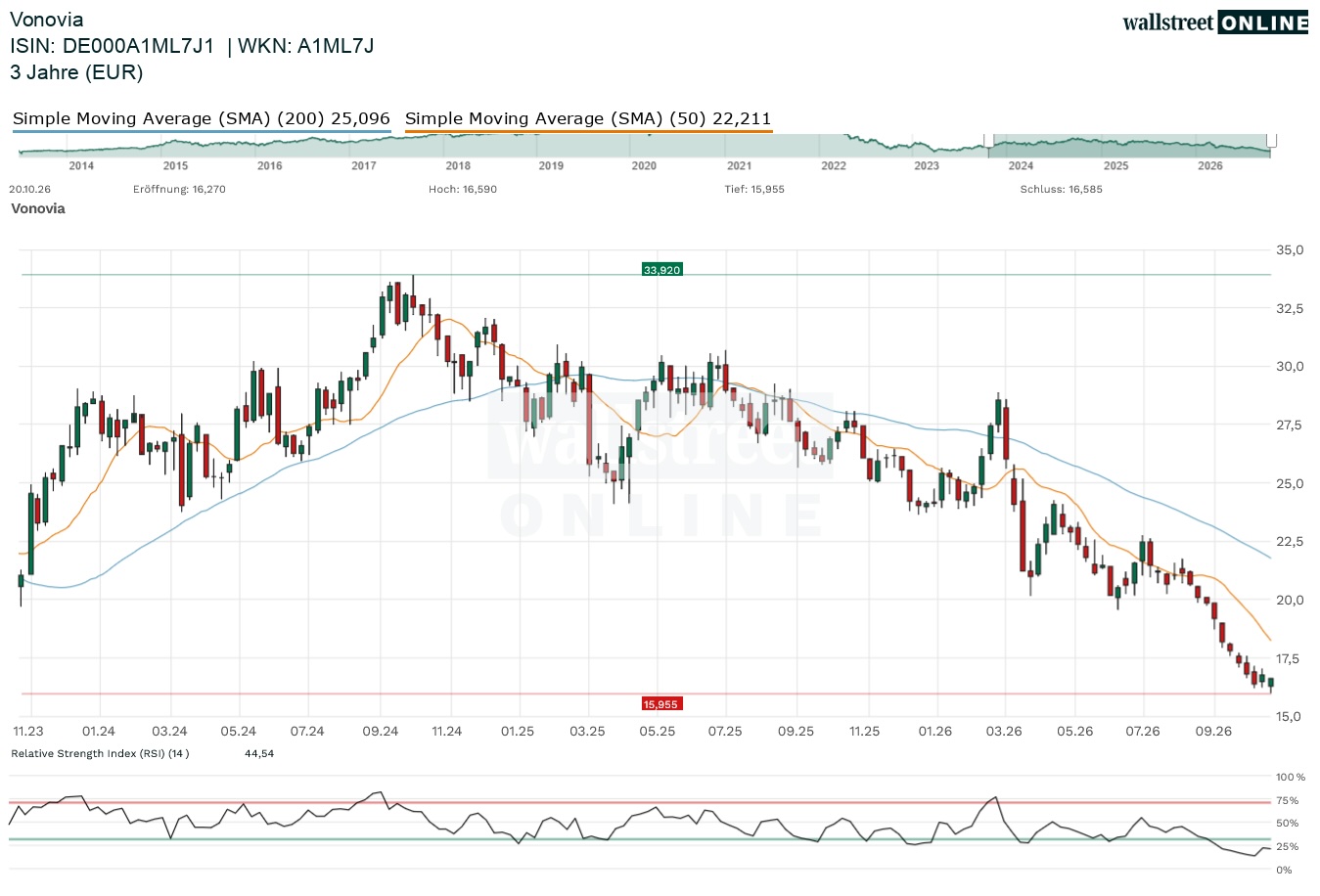The height and width of the screenshot is (896, 1320).
Task: Click the Vonovia heading above the ISIN line
Action: [46, 20]
